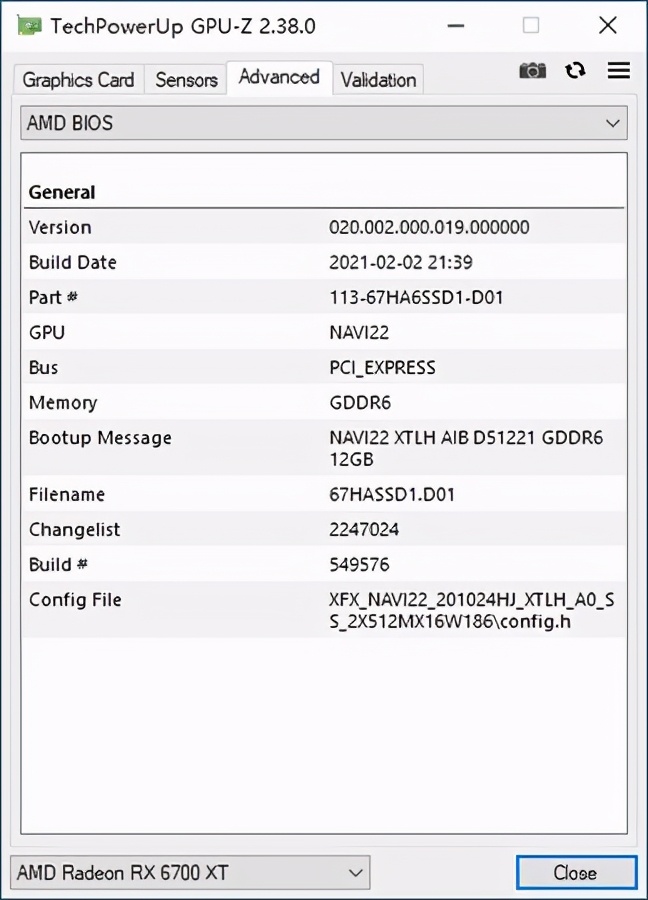Click the Memory row label
This screenshot has height=900, width=648.
coord(63,402)
